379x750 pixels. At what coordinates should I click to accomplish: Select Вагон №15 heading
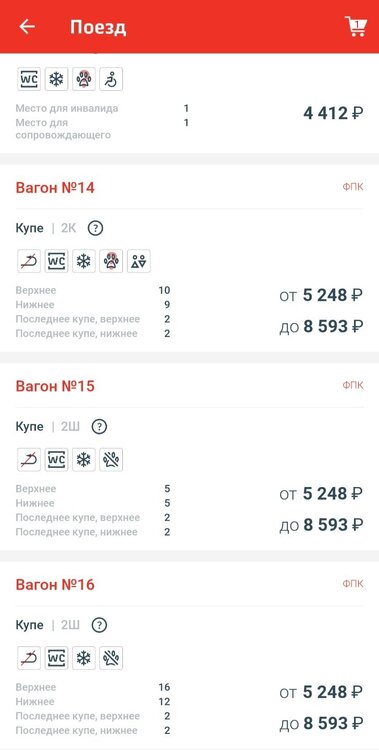coord(55,386)
